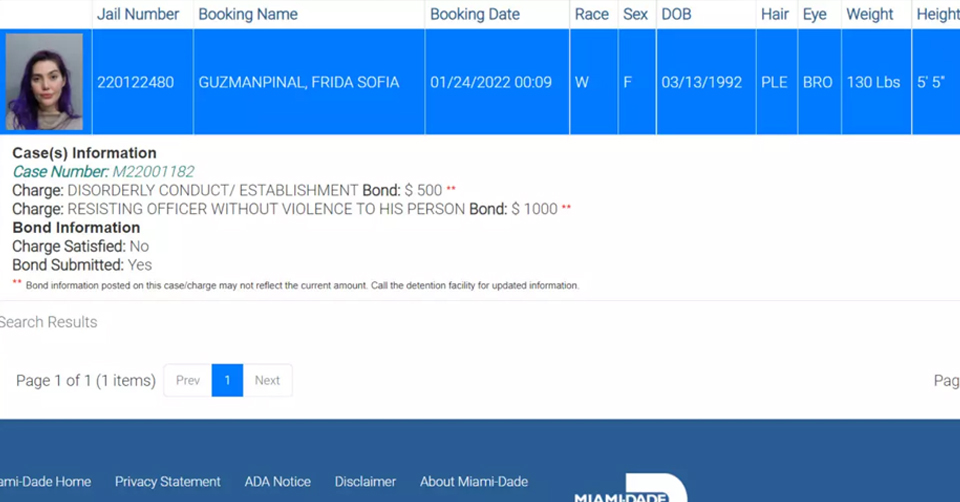Open the Privacy Statement footer link
The width and height of the screenshot is (960, 502).
coord(167,481)
